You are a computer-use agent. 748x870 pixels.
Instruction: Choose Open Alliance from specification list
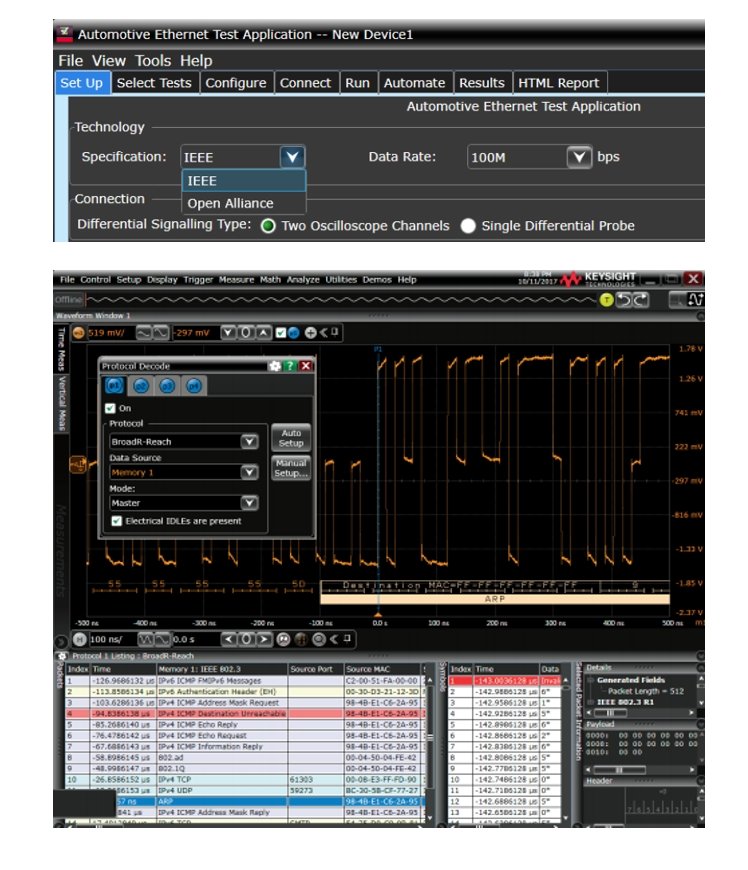tap(230, 203)
